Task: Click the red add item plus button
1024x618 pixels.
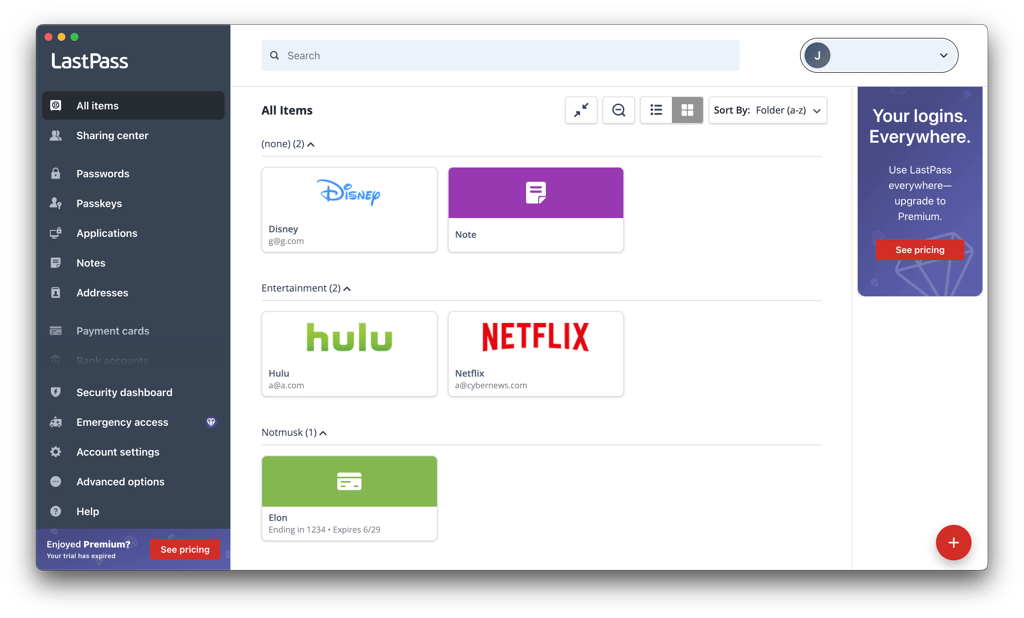Action: [953, 542]
